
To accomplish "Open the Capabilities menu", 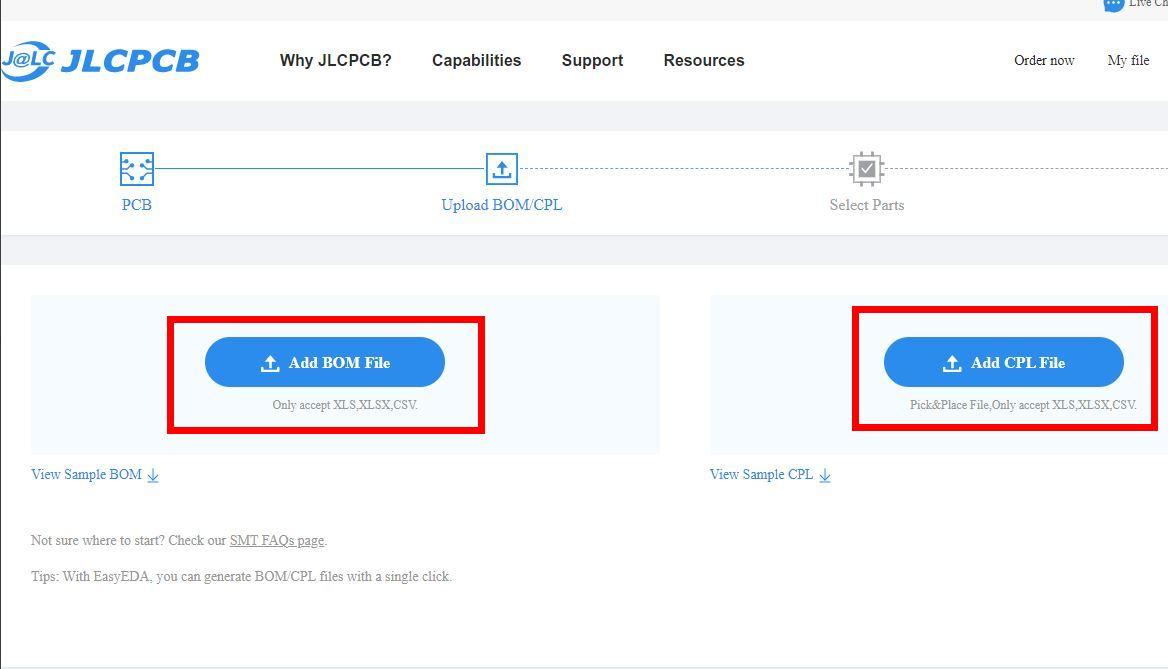I will coord(477,60).
